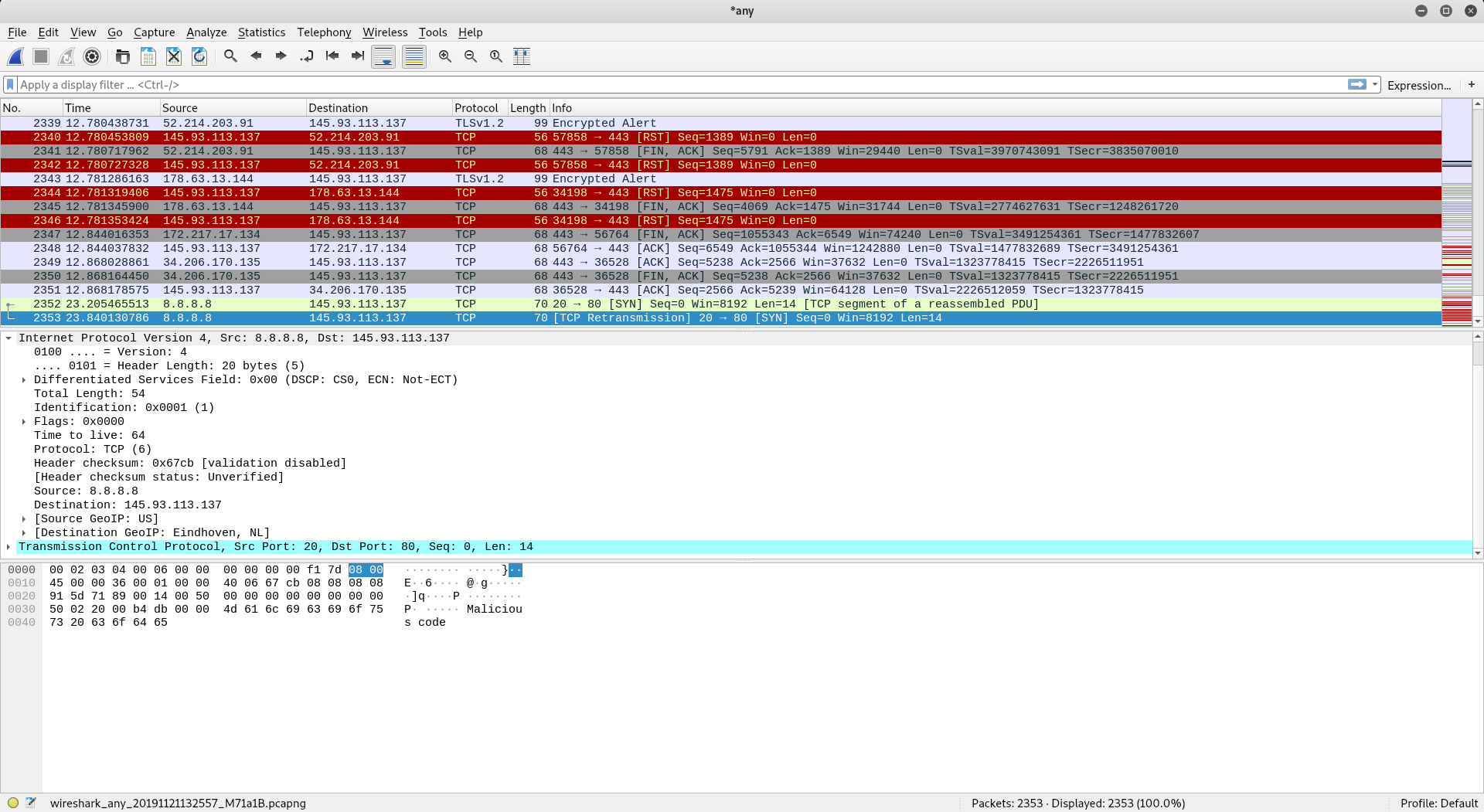Toggle auto-scroll during live capture
Screen dimensions: 1484x812
tap(383, 56)
